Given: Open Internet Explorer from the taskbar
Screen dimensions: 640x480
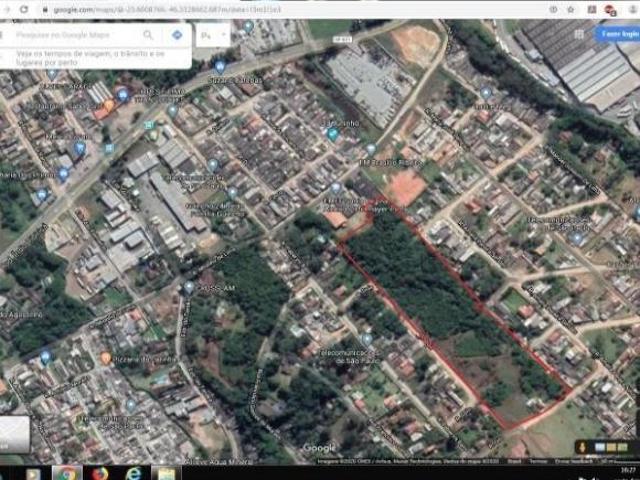Looking at the screenshot, I should (133, 473).
